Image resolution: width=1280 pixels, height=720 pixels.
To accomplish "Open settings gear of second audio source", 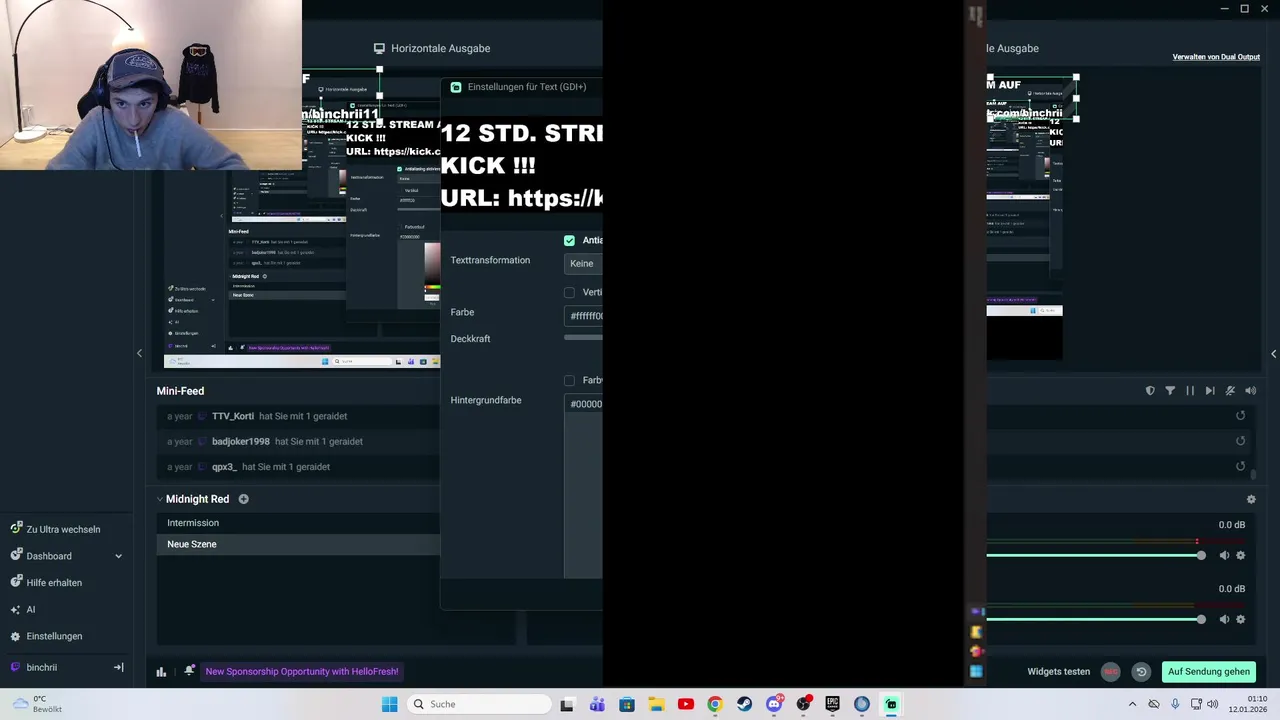I will tap(1241, 619).
